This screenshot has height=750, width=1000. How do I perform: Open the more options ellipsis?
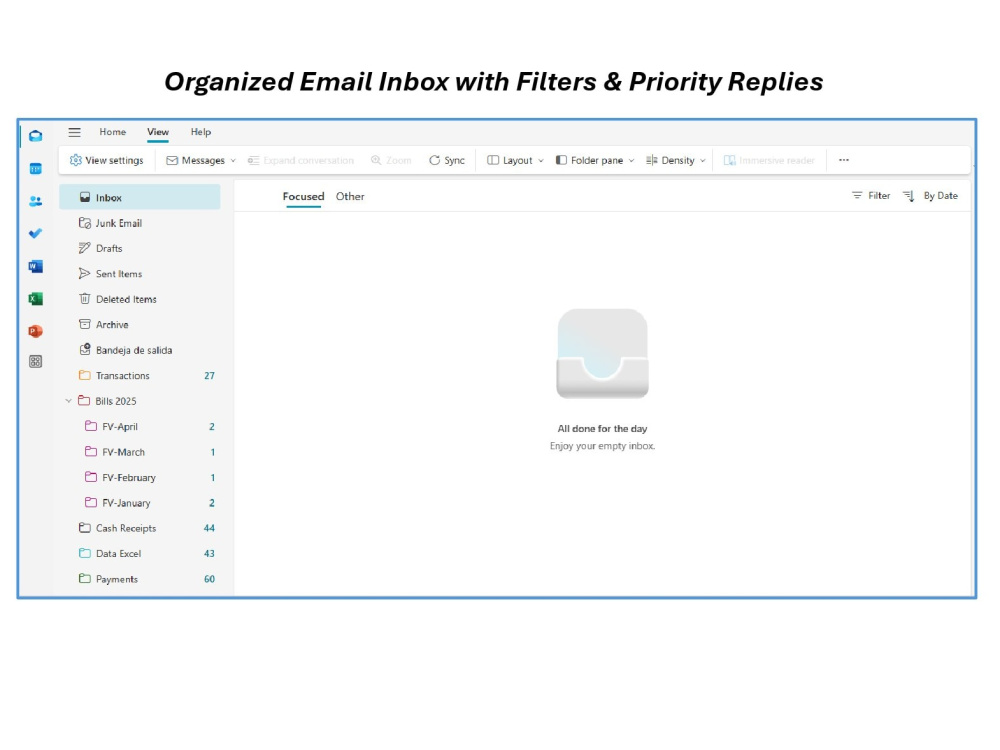point(844,160)
